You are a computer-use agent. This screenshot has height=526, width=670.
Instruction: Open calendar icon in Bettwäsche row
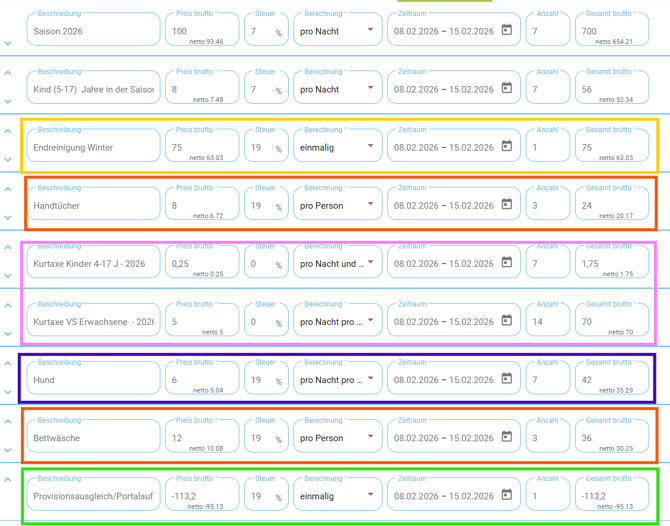[x=507, y=438]
